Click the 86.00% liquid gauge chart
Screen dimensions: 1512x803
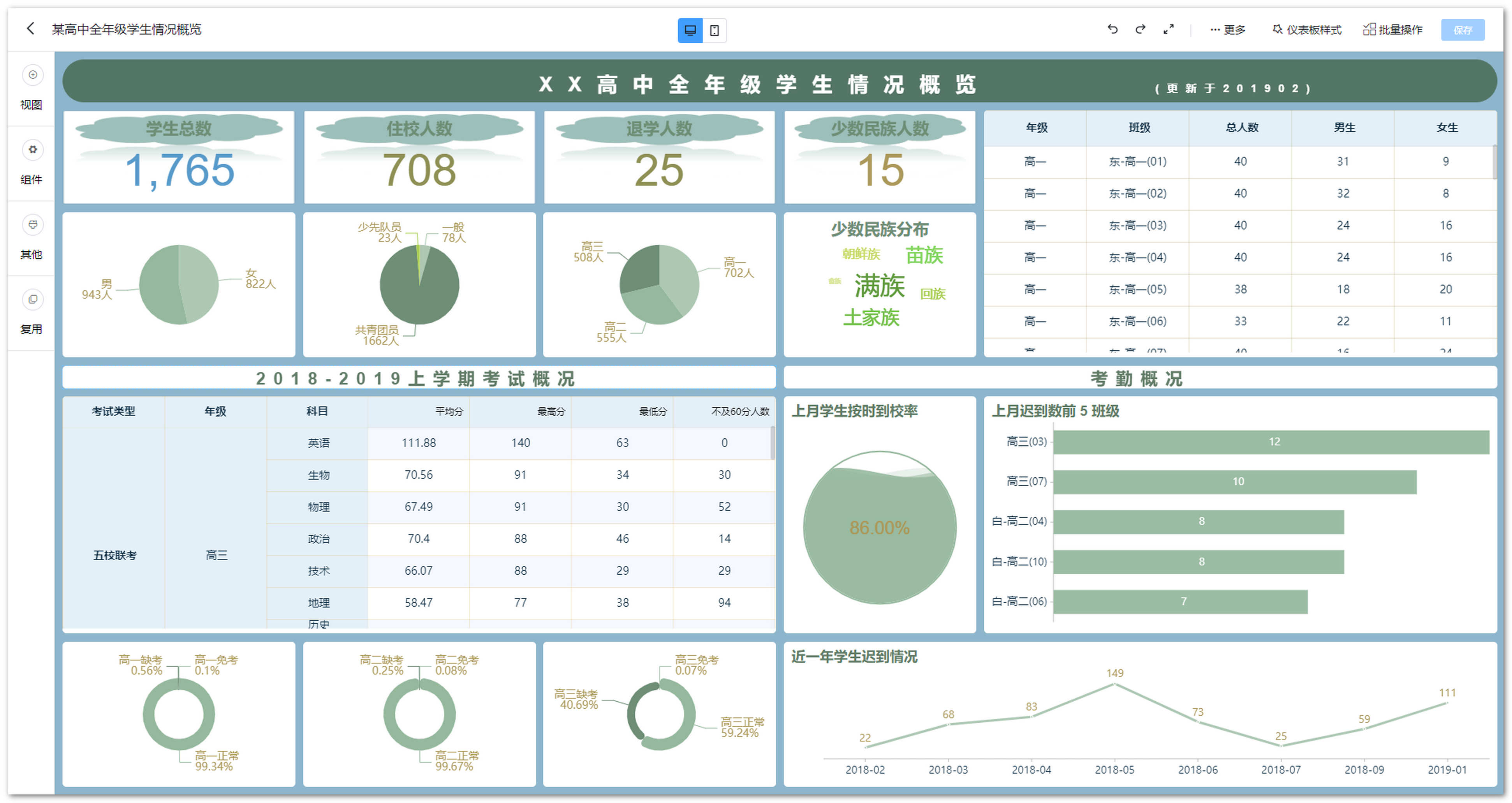(x=879, y=528)
